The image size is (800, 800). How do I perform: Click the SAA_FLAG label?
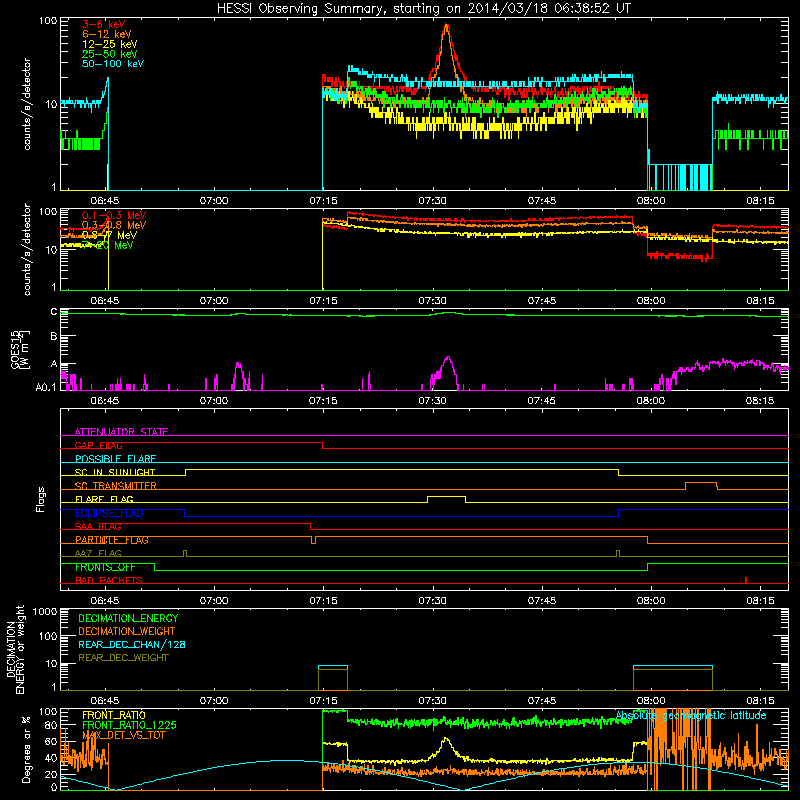98,527
